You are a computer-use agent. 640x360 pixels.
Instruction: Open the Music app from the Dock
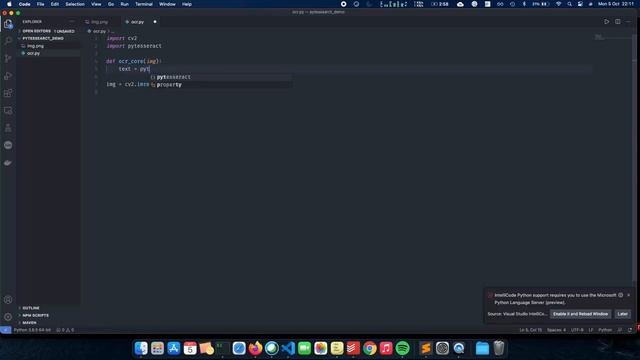tap(386, 348)
